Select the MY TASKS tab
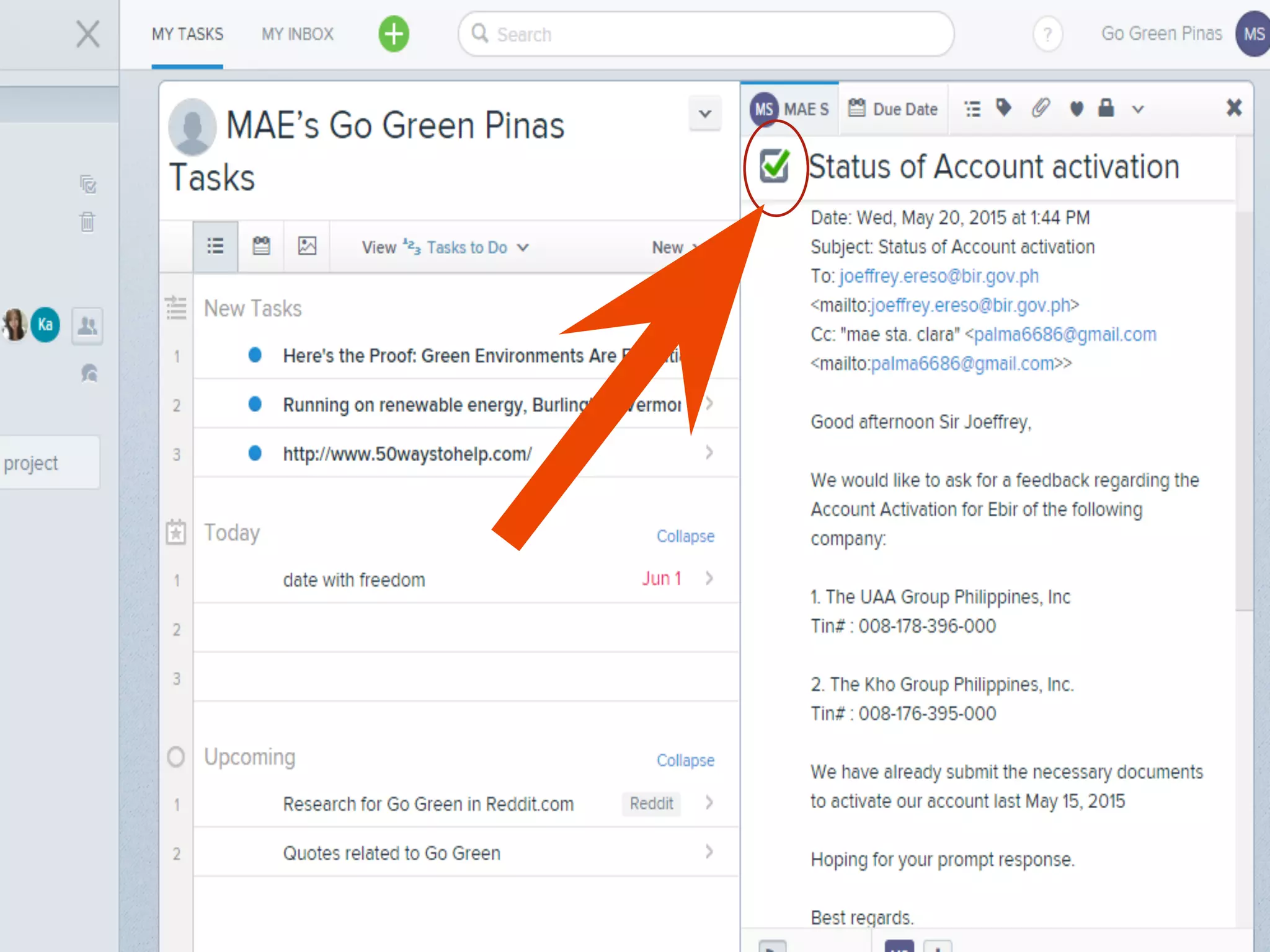Image resolution: width=1270 pixels, height=952 pixels. [187, 34]
